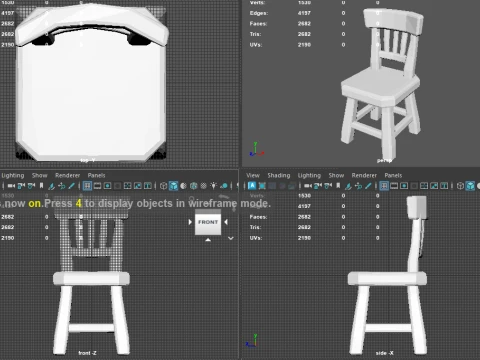Viewport: 480px width, 360px height.
Task: Click Textured checker sphere in front view toolbar
Action: [x=203, y=186]
